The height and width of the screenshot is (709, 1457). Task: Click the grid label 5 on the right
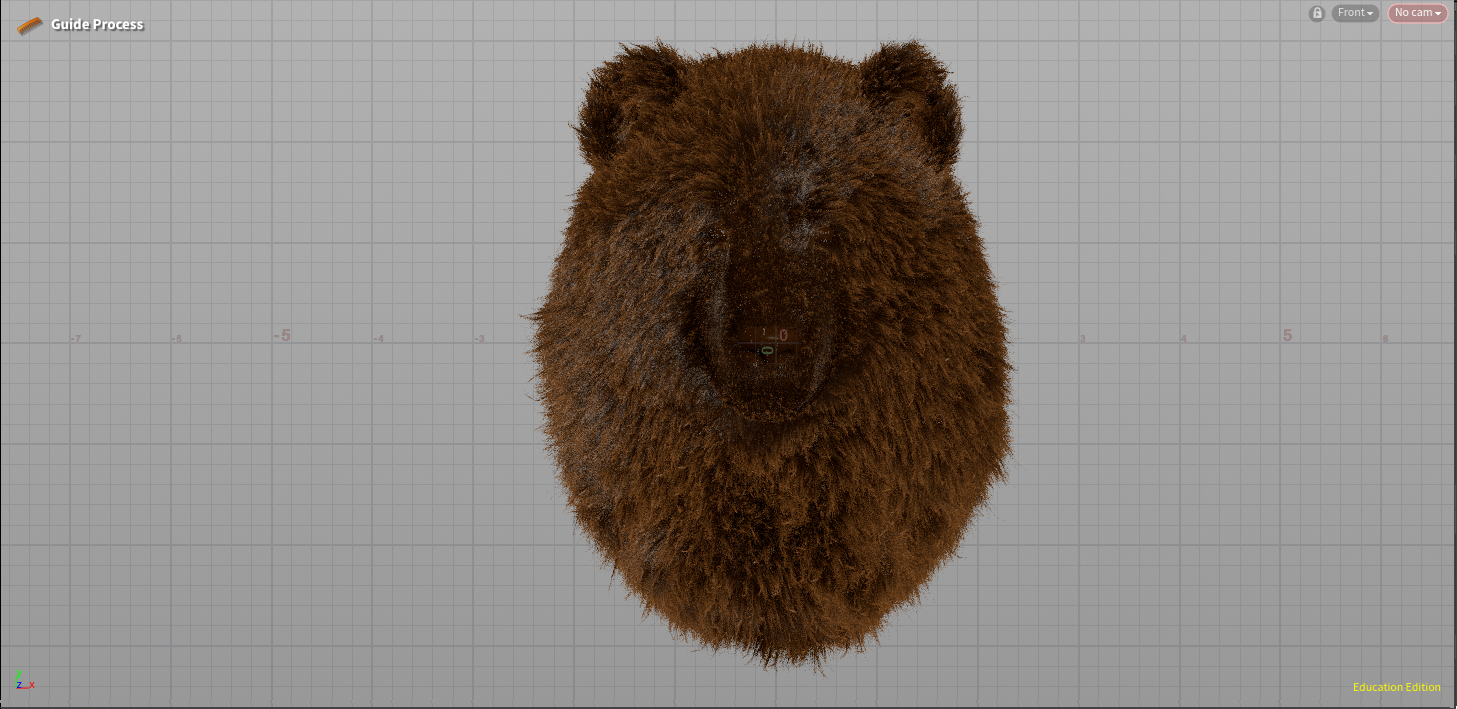coord(1287,335)
